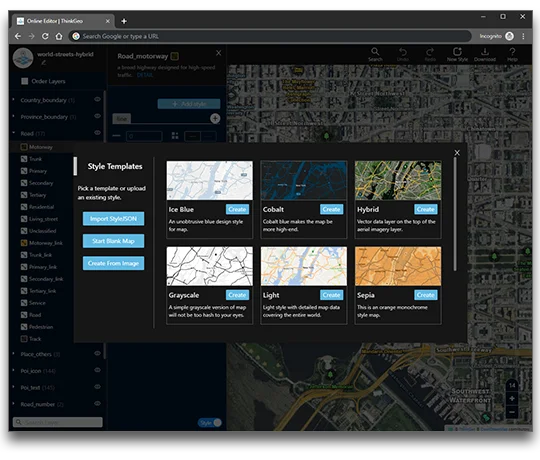Screen dimensions: 540x460
Task: Expand the Place_others layer group
Action: [14, 354]
